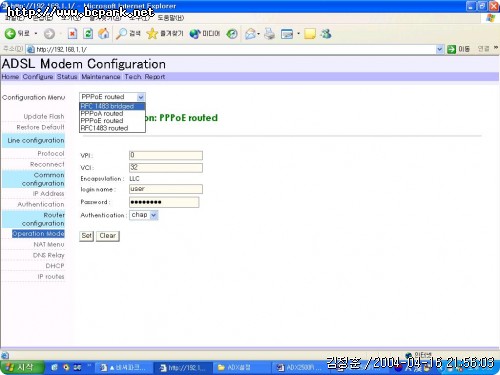Go to the Home page via the house icon
The width and height of the screenshot is (500, 375).
pos(104,33)
